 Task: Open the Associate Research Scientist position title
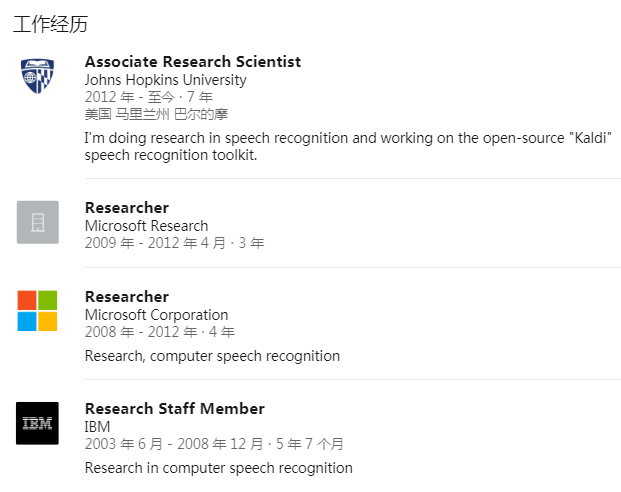pos(192,62)
